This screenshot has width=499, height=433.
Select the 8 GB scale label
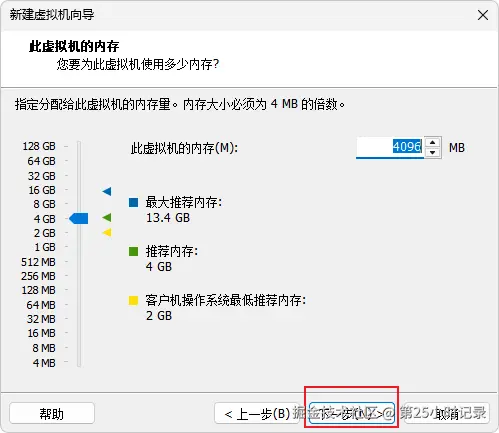pyautogui.click(x=44, y=204)
